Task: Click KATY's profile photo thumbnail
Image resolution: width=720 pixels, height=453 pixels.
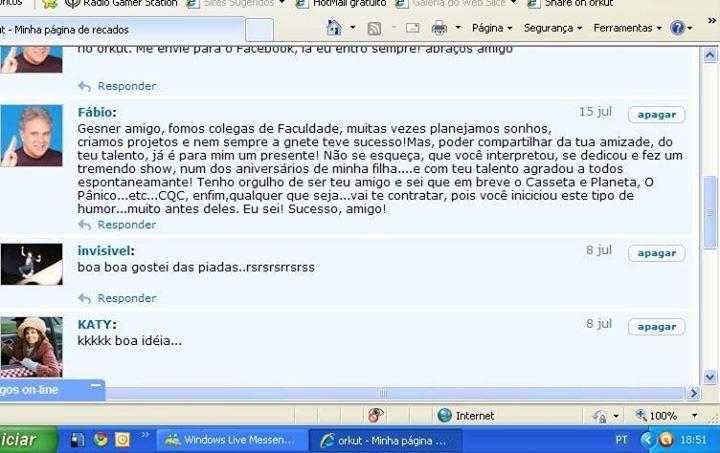Action: tap(31, 347)
